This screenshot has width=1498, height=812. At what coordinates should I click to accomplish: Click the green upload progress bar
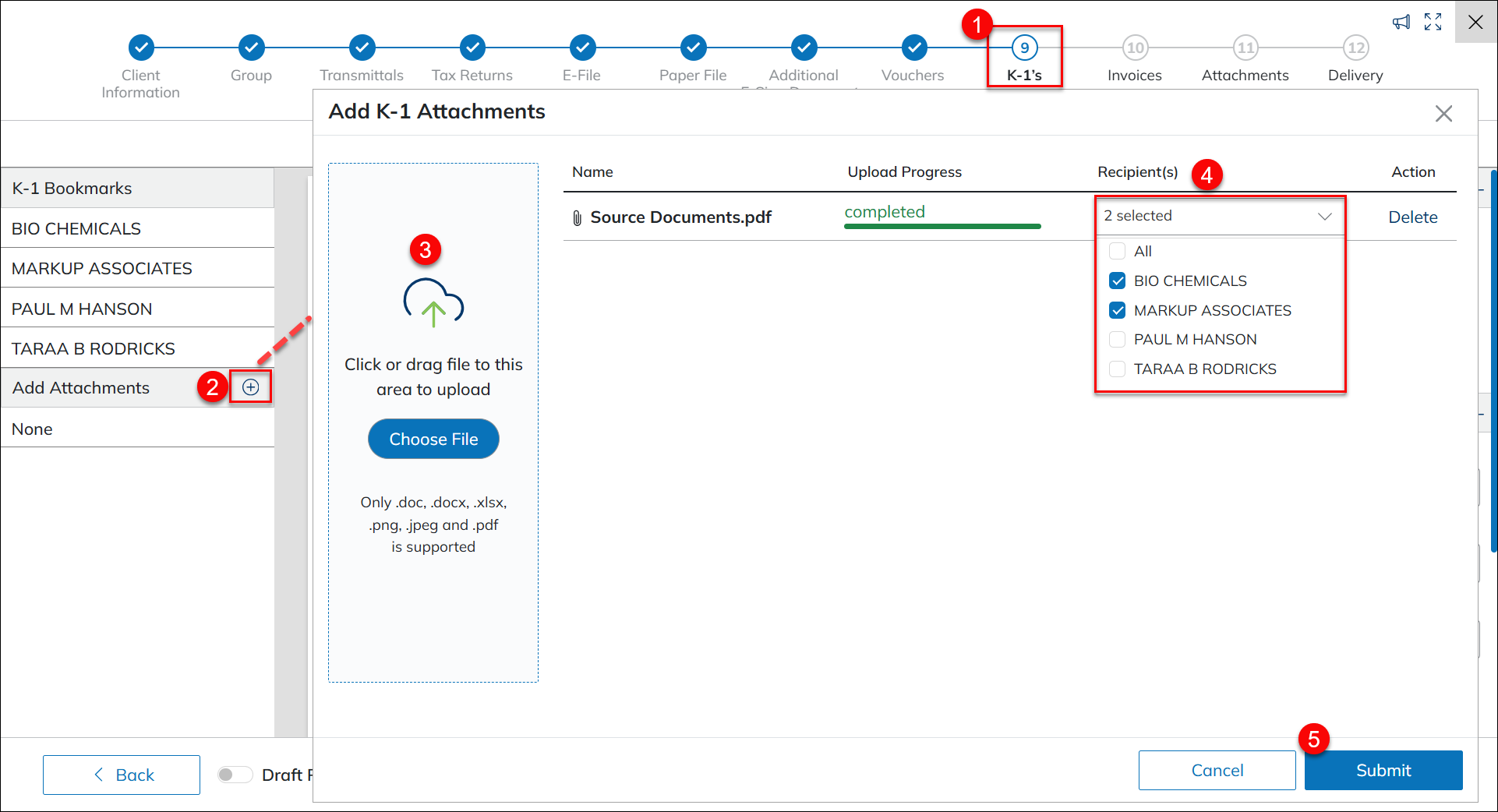pos(942,227)
